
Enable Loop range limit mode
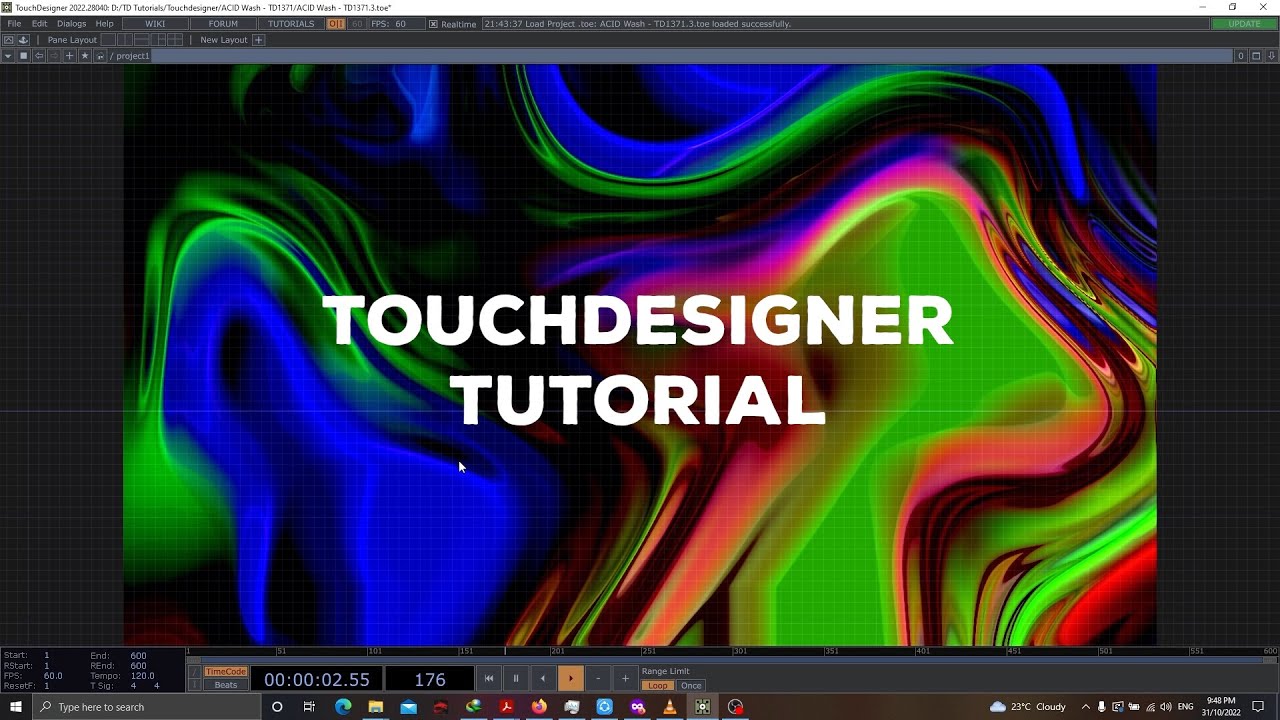658,686
